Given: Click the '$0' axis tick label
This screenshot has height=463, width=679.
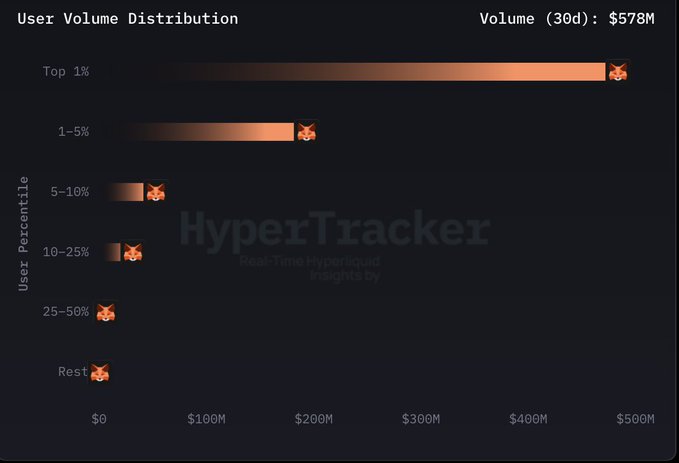Looking at the screenshot, I should 99,419.
